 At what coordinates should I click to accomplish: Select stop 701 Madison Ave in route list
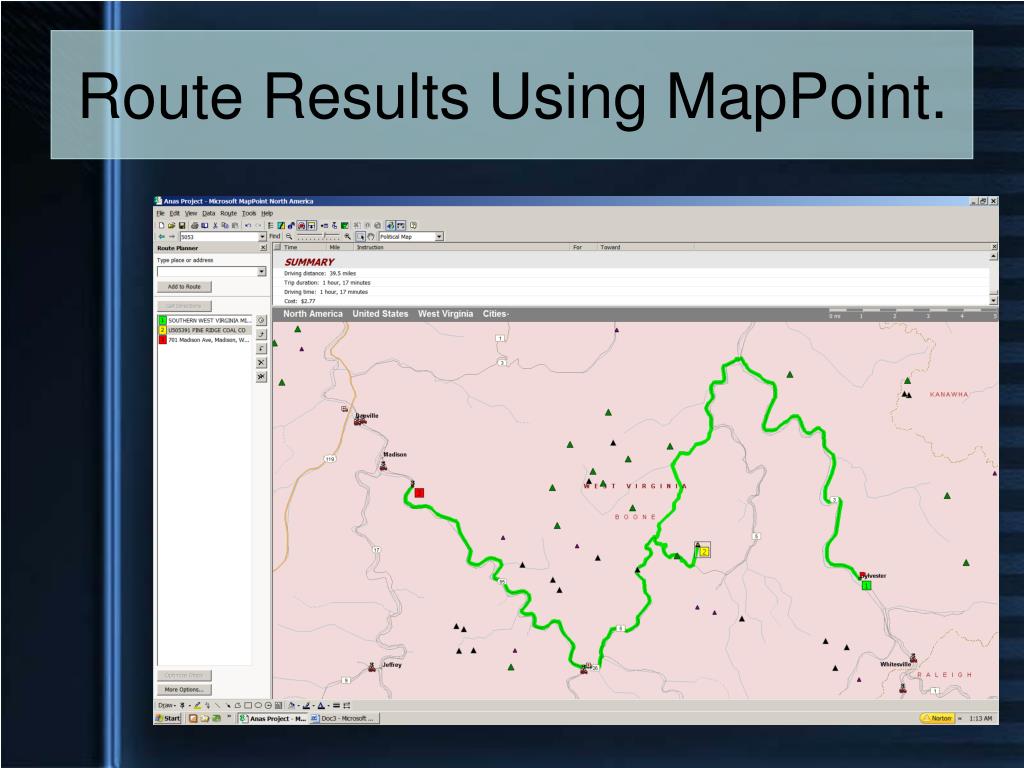pyautogui.click(x=205, y=340)
